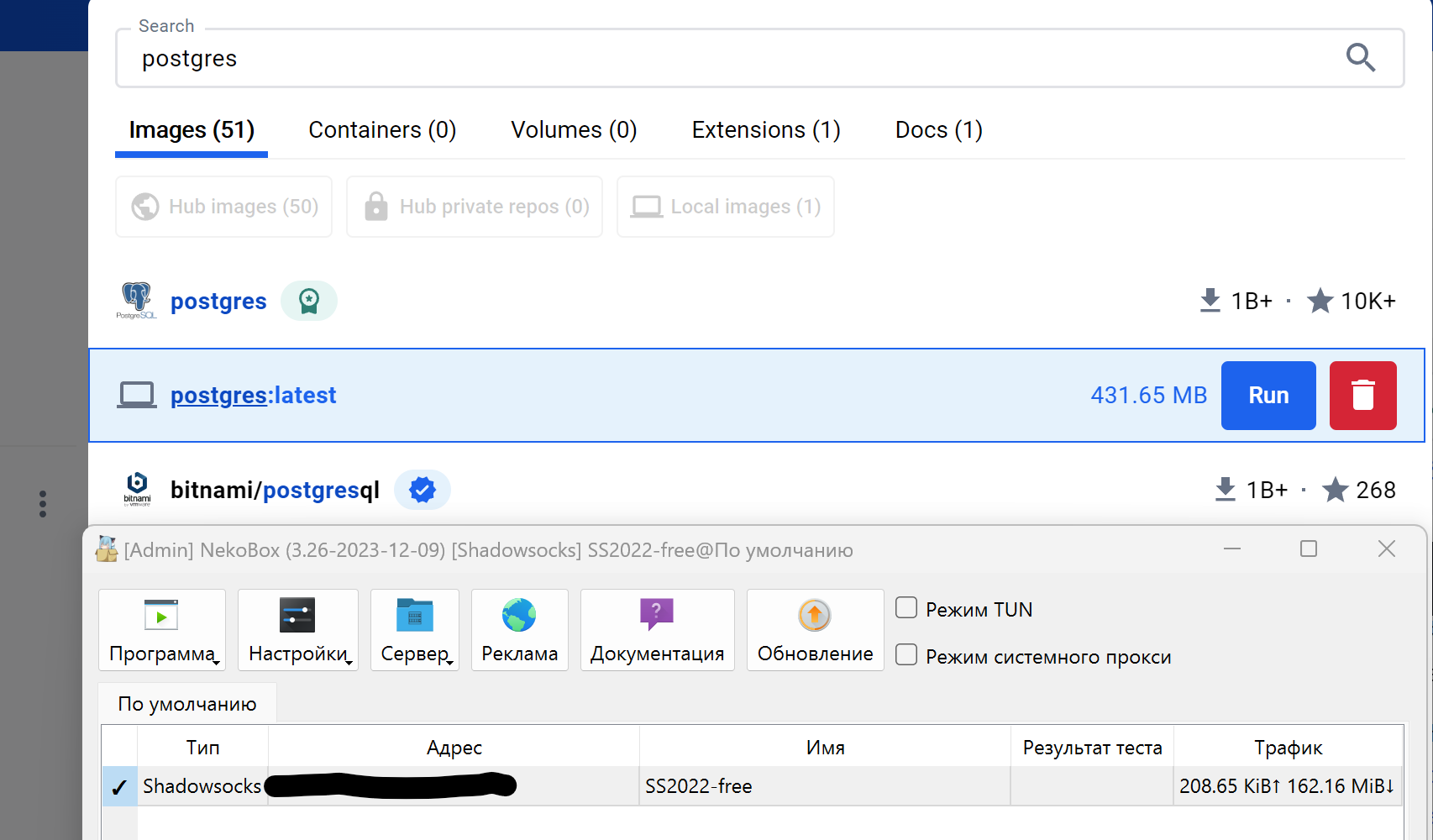Open the Настройки dropdown in NekoBox

point(298,630)
